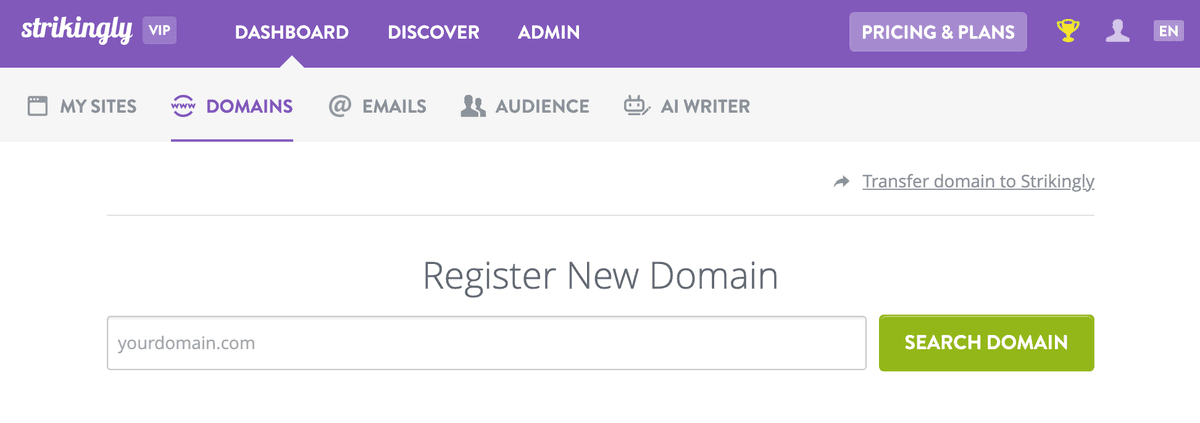The height and width of the screenshot is (423, 1200).
Task: Open the user account icon
Action: click(1117, 32)
